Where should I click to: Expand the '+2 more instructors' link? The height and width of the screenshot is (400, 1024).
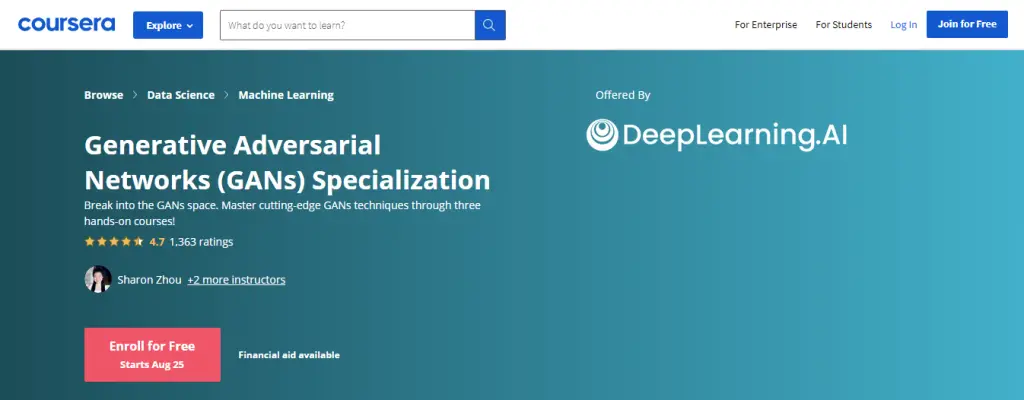236,280
